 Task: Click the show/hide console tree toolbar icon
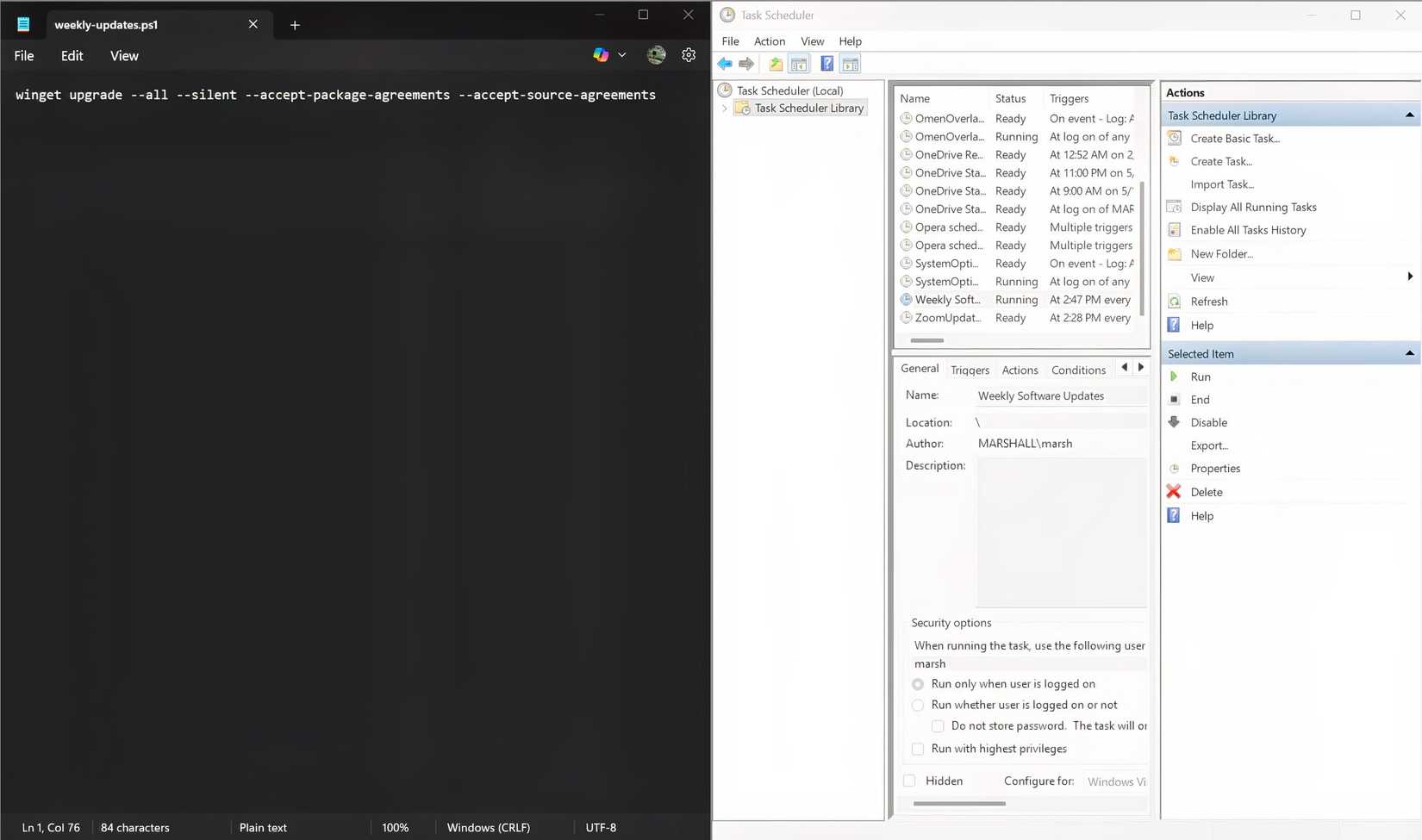pos(799,64)
